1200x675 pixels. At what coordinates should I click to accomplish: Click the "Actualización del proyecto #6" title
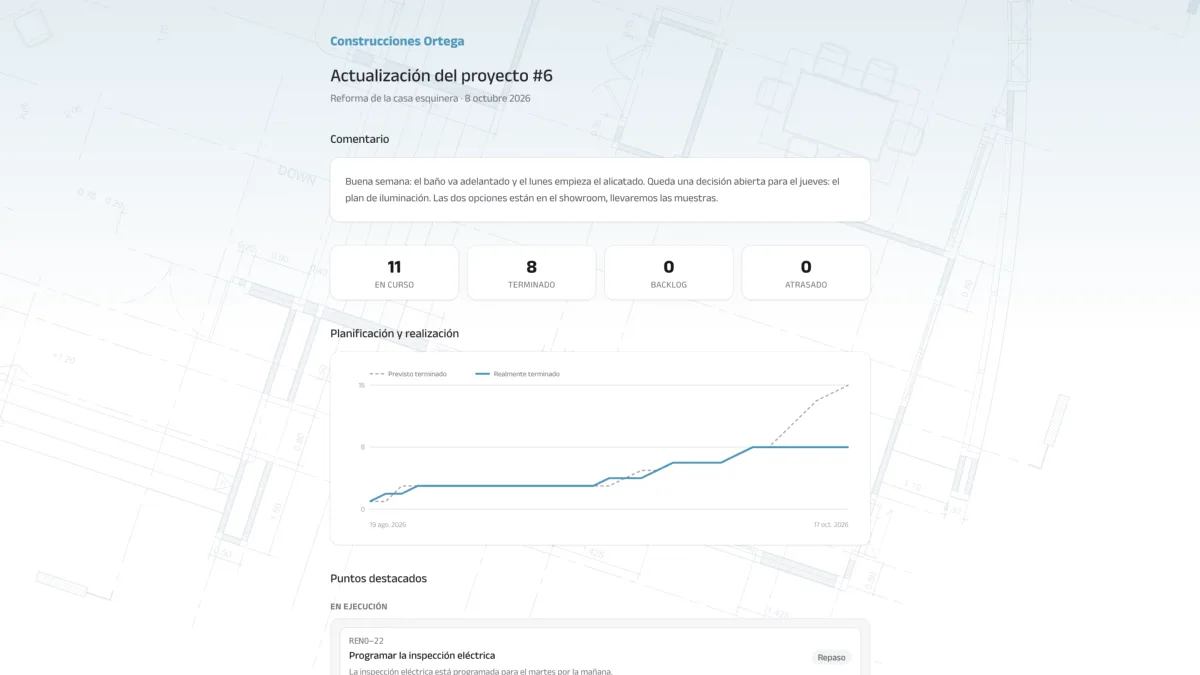coord(441,75)
